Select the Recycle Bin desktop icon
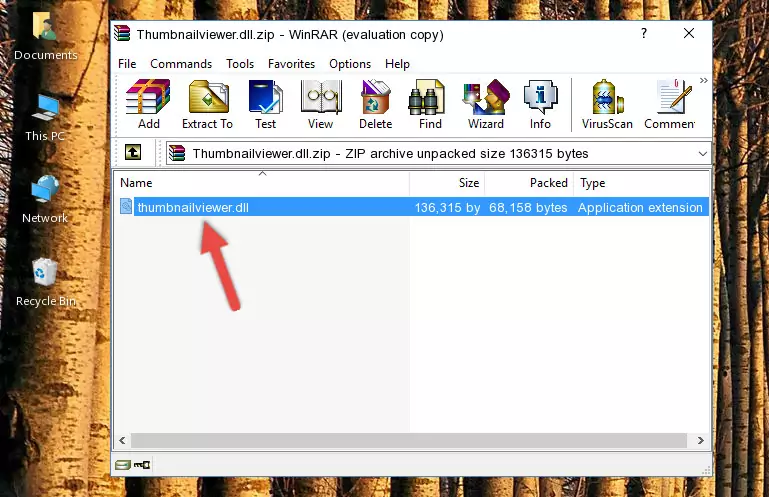Viewport: 769px width, 497px height. 45,283
